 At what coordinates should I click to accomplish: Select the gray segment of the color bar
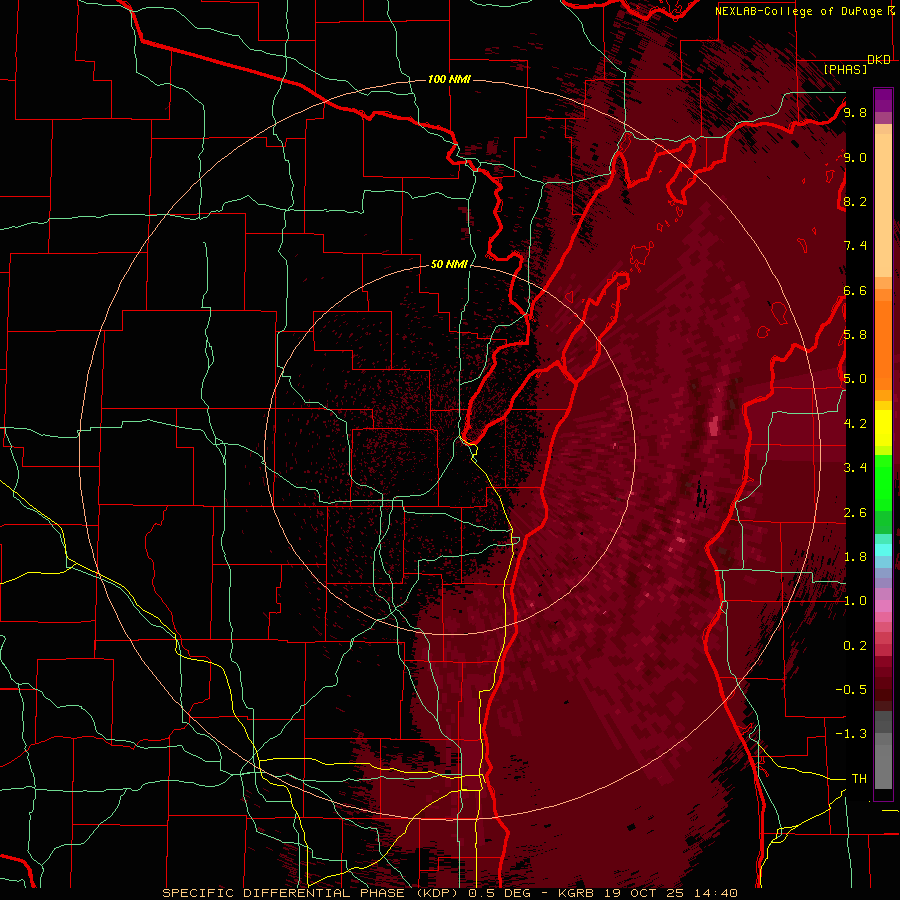coord(883,751)
